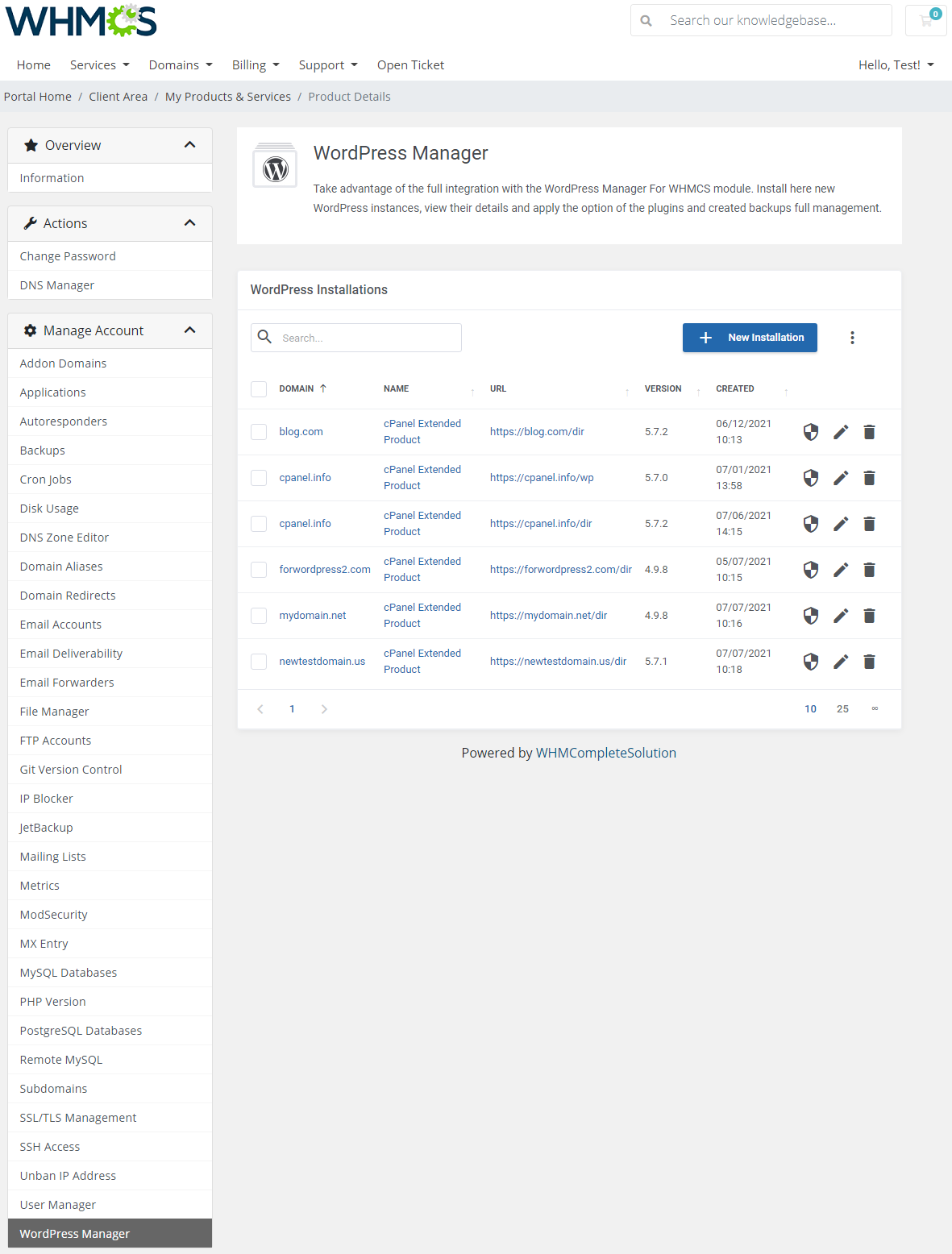Edit the mydomain.net installation
This screenshot has width=952, height=1254.
[x=841, y=616]
